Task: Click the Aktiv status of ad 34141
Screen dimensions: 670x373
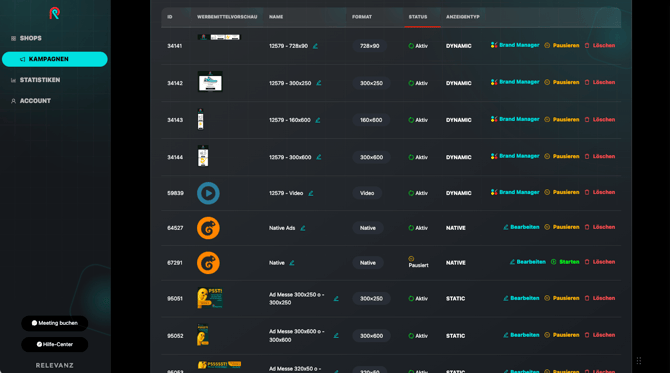Action: [418, 46]
